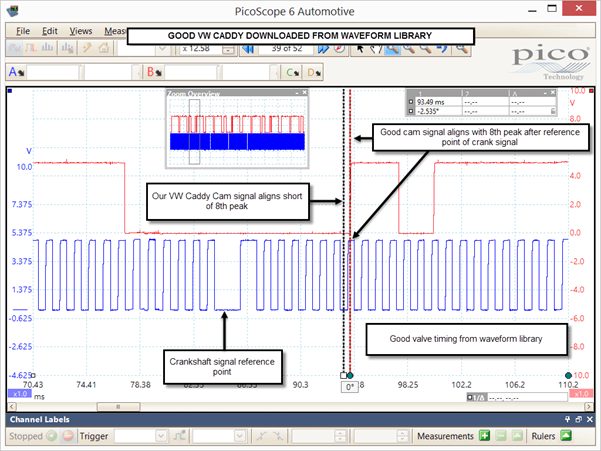The width and height of the screenshot is (601, 451).
Task: Click the Channel B range field
Action: click(191, 72)
